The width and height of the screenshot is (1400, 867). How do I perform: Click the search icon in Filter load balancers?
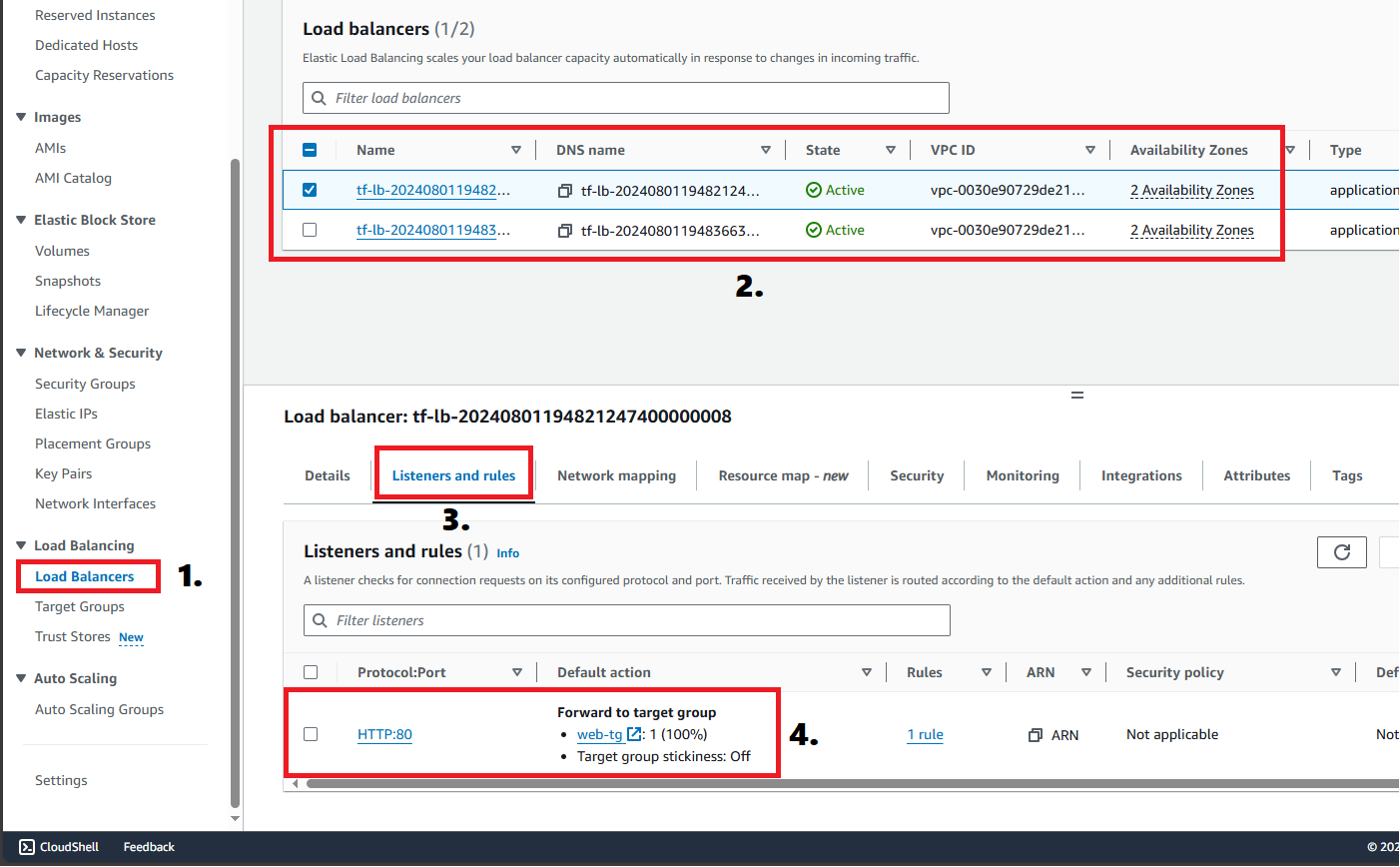pos(319,98)
